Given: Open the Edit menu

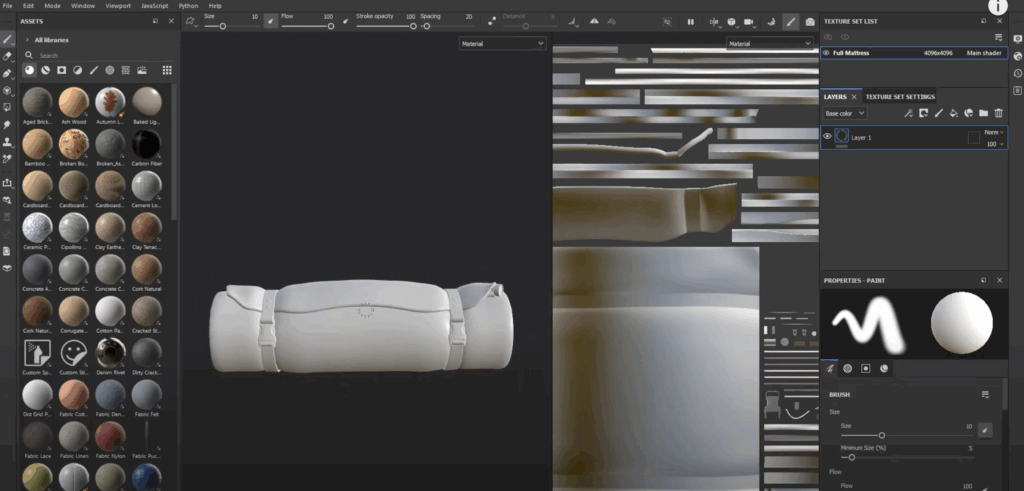Looking at the screenshot, I should (28, 6).
